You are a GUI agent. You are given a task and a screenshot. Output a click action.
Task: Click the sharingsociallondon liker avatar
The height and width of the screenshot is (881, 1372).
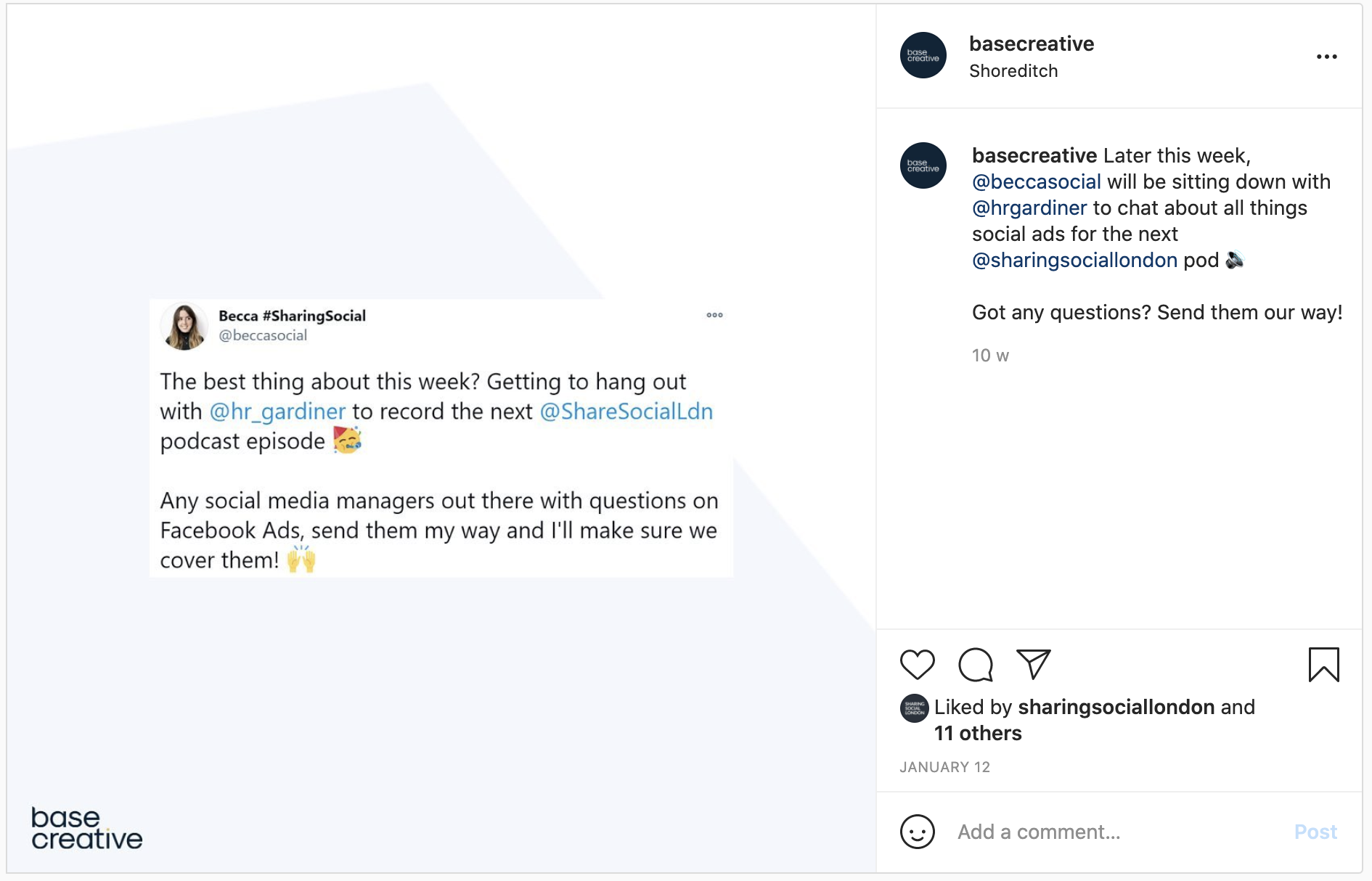tap(916, 708)
